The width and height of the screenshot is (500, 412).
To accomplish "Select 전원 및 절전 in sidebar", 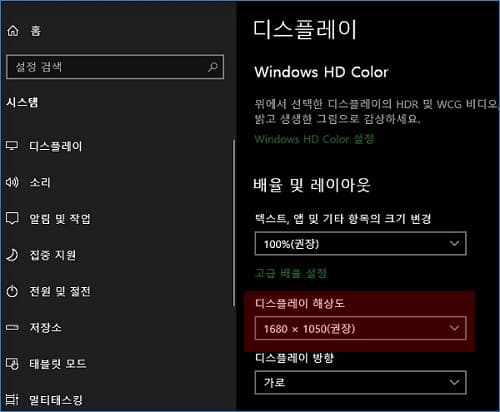I will point(60,291).
